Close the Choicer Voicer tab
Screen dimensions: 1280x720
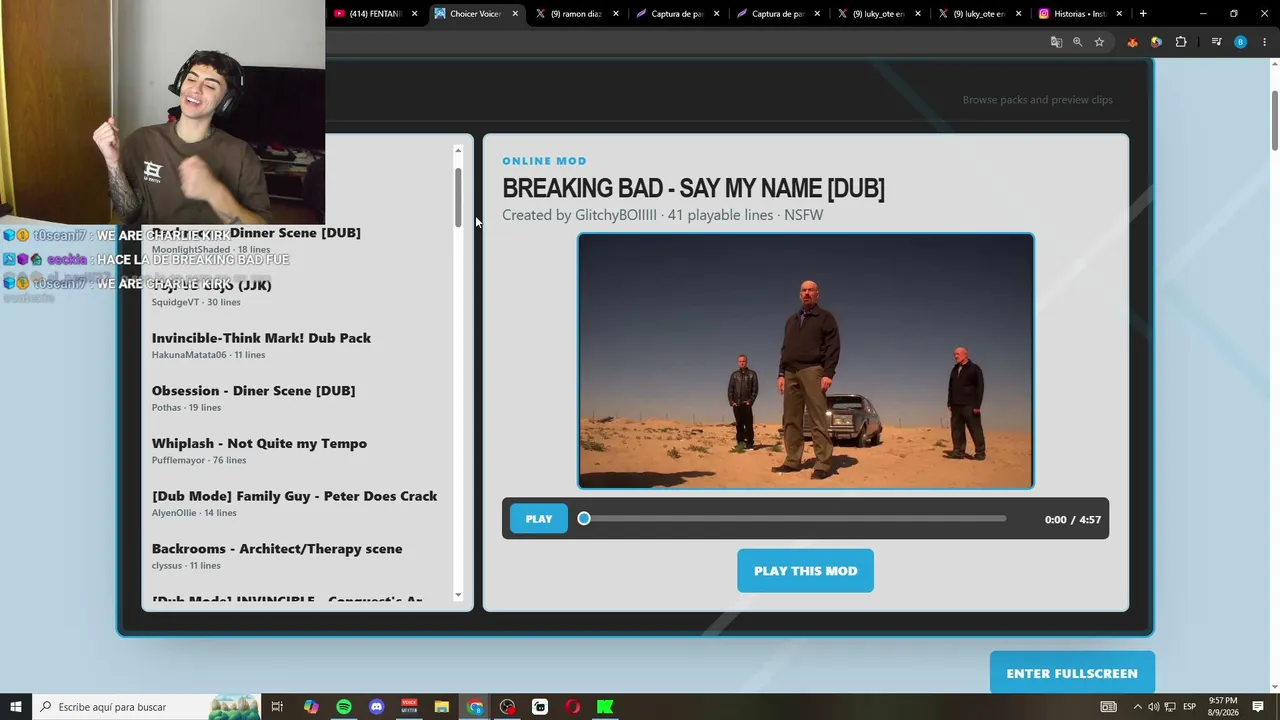pos(515,14)
